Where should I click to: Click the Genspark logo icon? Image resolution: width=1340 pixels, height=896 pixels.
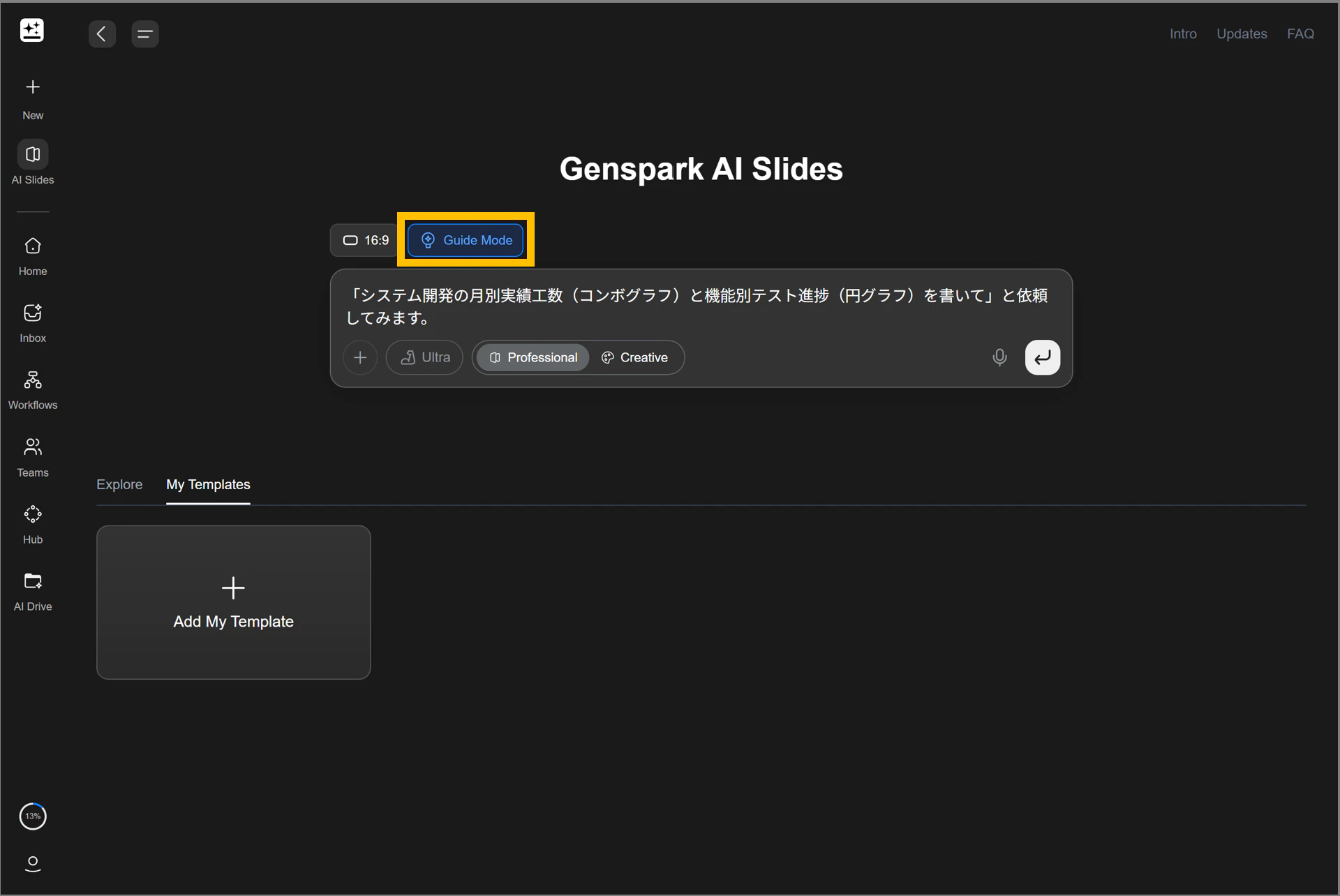tap(32, 31)
